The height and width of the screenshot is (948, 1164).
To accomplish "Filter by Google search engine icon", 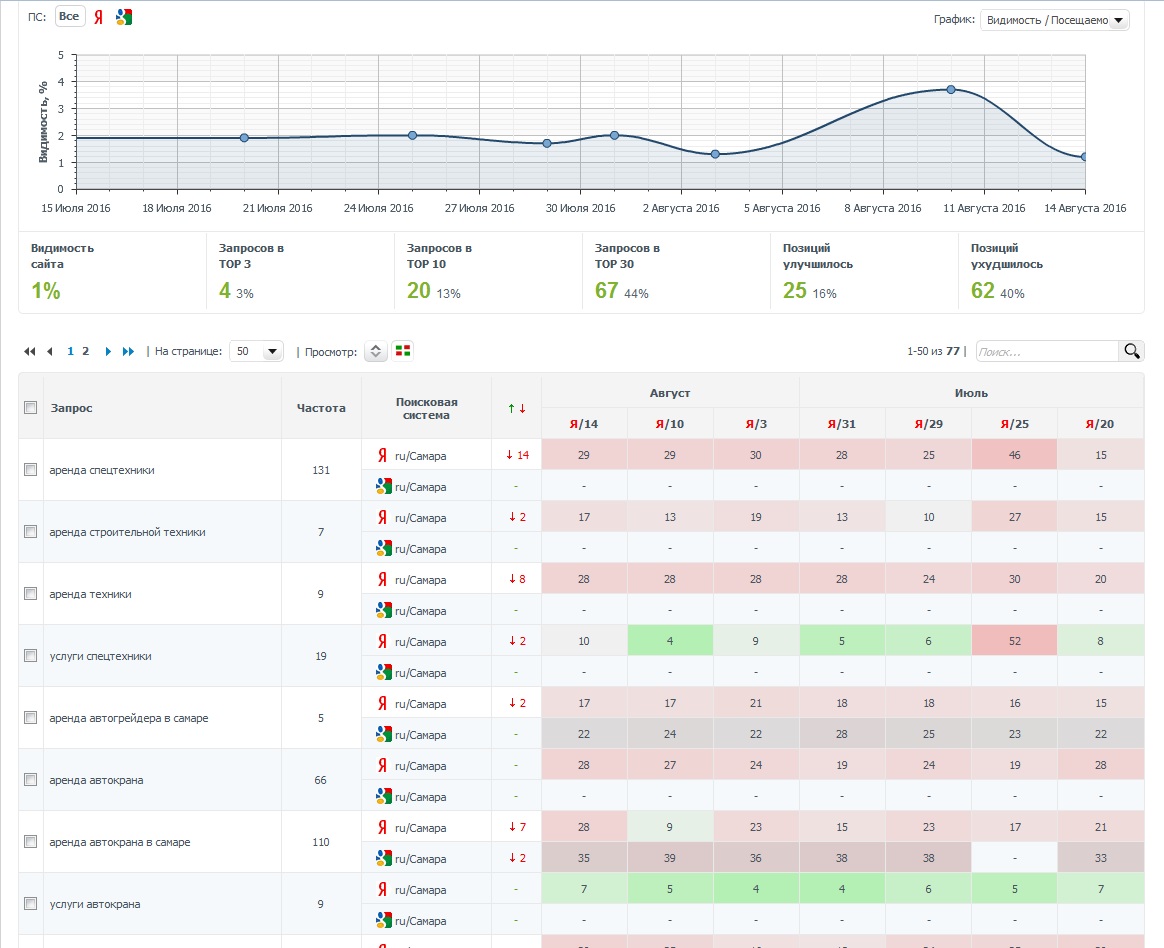I will click(x=124, y=17).
